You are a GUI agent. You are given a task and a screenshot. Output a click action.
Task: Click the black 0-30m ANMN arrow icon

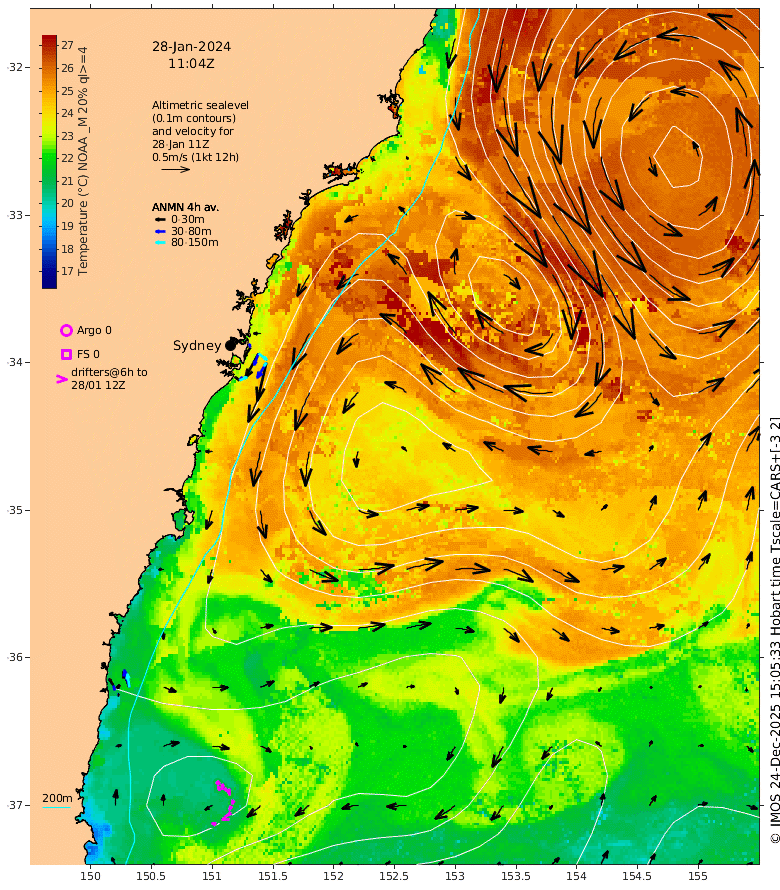pos(161,220)
